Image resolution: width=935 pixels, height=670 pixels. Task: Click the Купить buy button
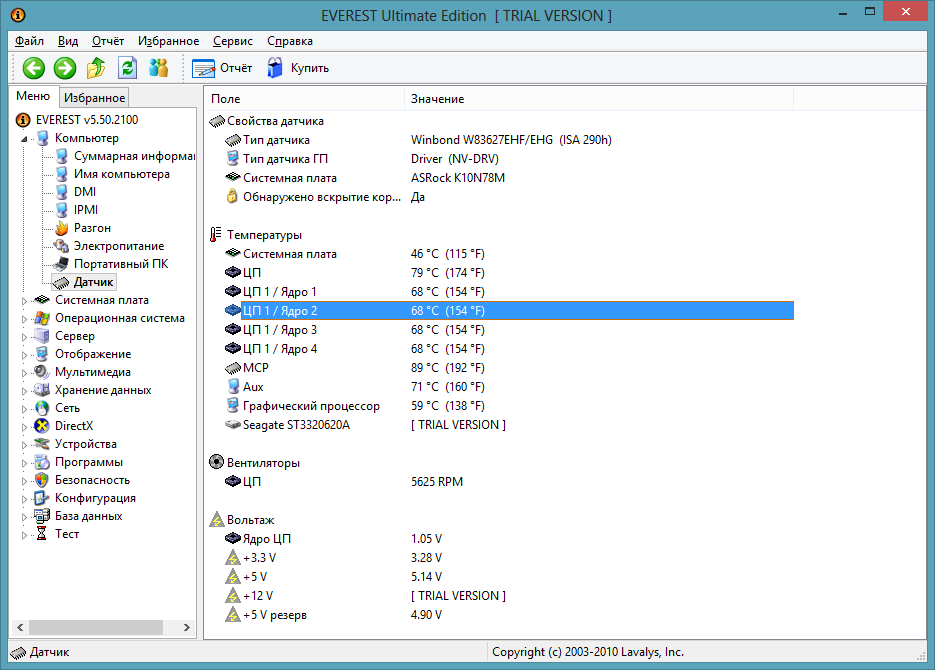click(298, 68)
